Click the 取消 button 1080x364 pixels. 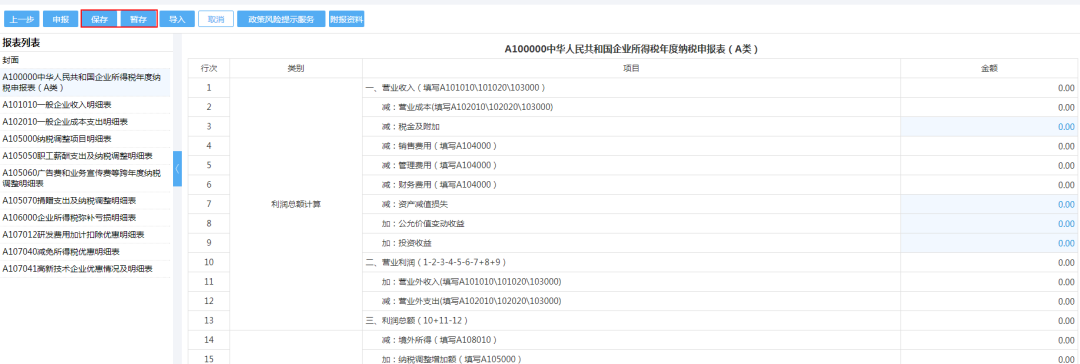coord(216,19)
